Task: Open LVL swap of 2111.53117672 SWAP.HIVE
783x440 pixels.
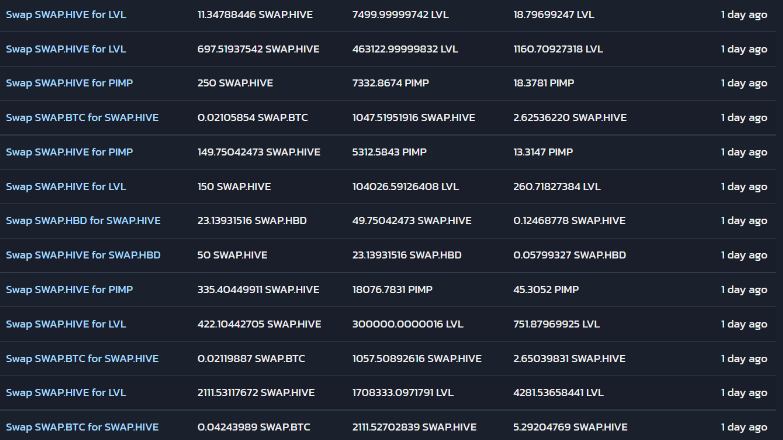Action: [65, 393]
